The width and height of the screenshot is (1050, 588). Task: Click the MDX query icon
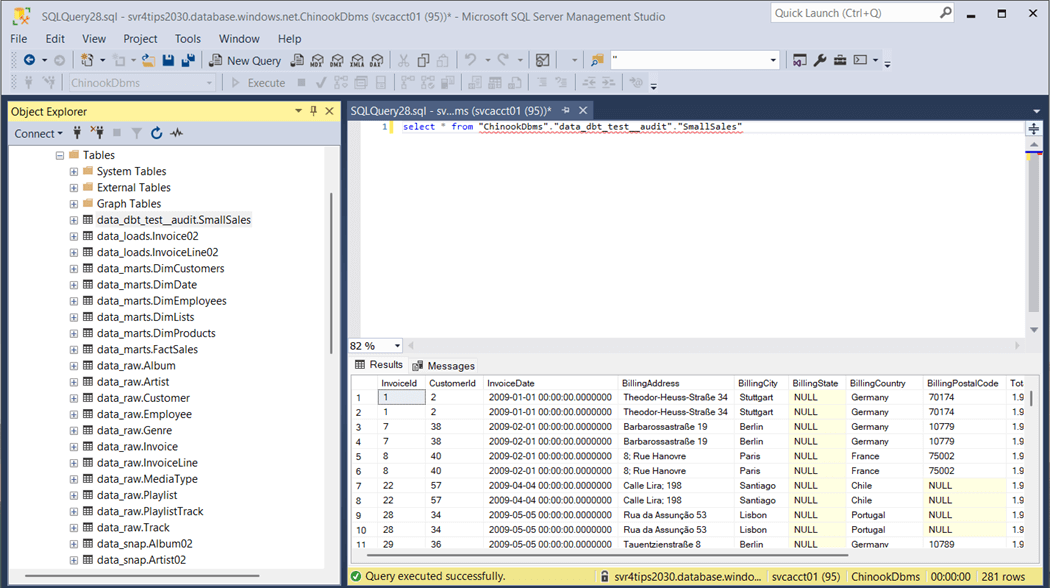tap(317, 61)
